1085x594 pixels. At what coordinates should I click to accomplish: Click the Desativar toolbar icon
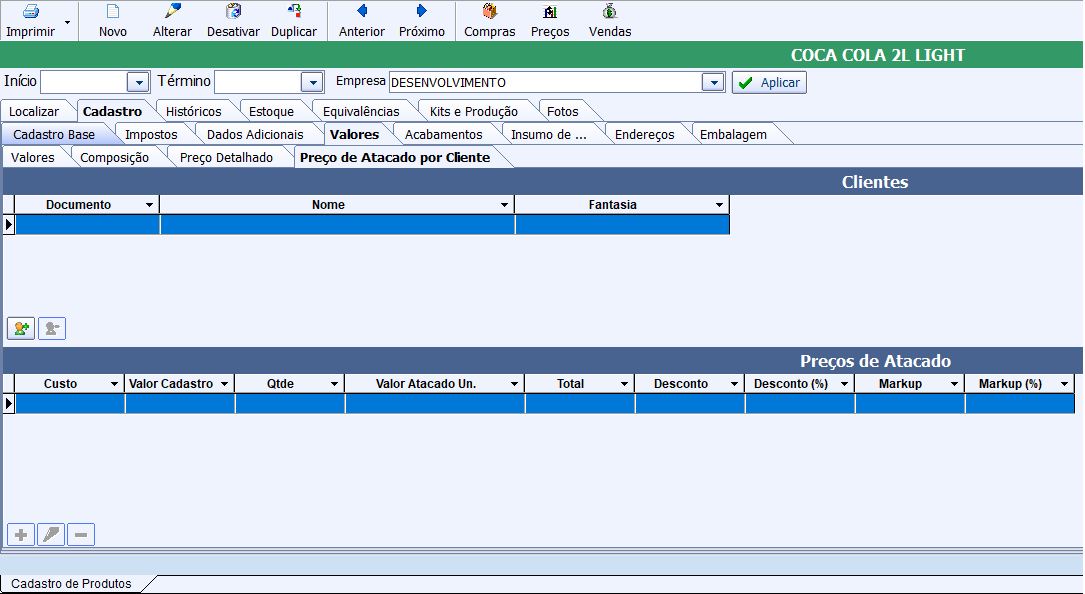click(x=233, y=12)
